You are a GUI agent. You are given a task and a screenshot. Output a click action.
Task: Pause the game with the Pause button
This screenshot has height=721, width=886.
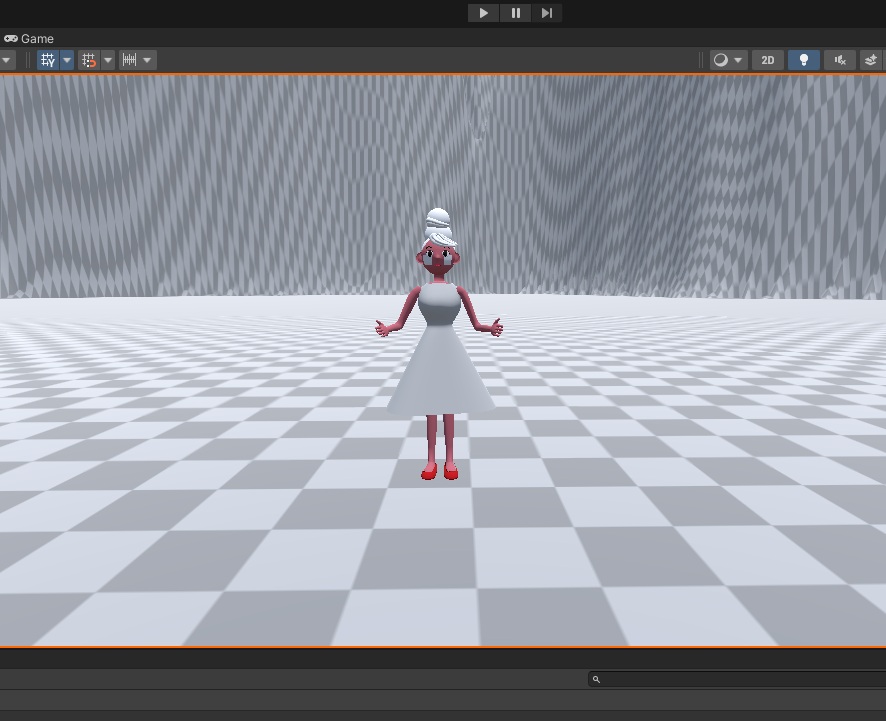[x=516, y=13]
